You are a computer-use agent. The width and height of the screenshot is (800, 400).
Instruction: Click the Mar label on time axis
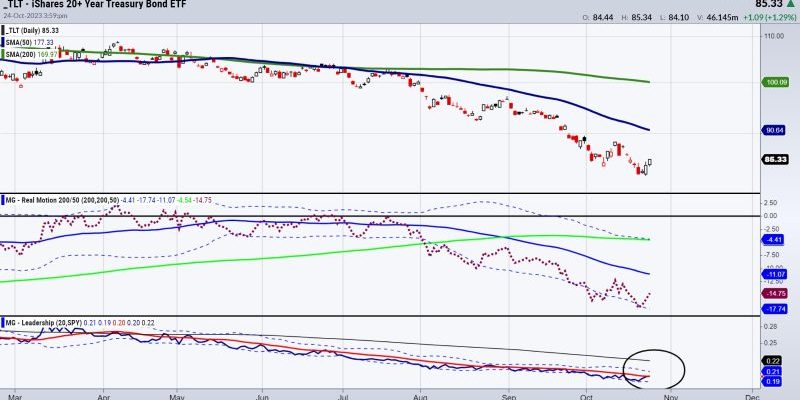click(14, 395)
